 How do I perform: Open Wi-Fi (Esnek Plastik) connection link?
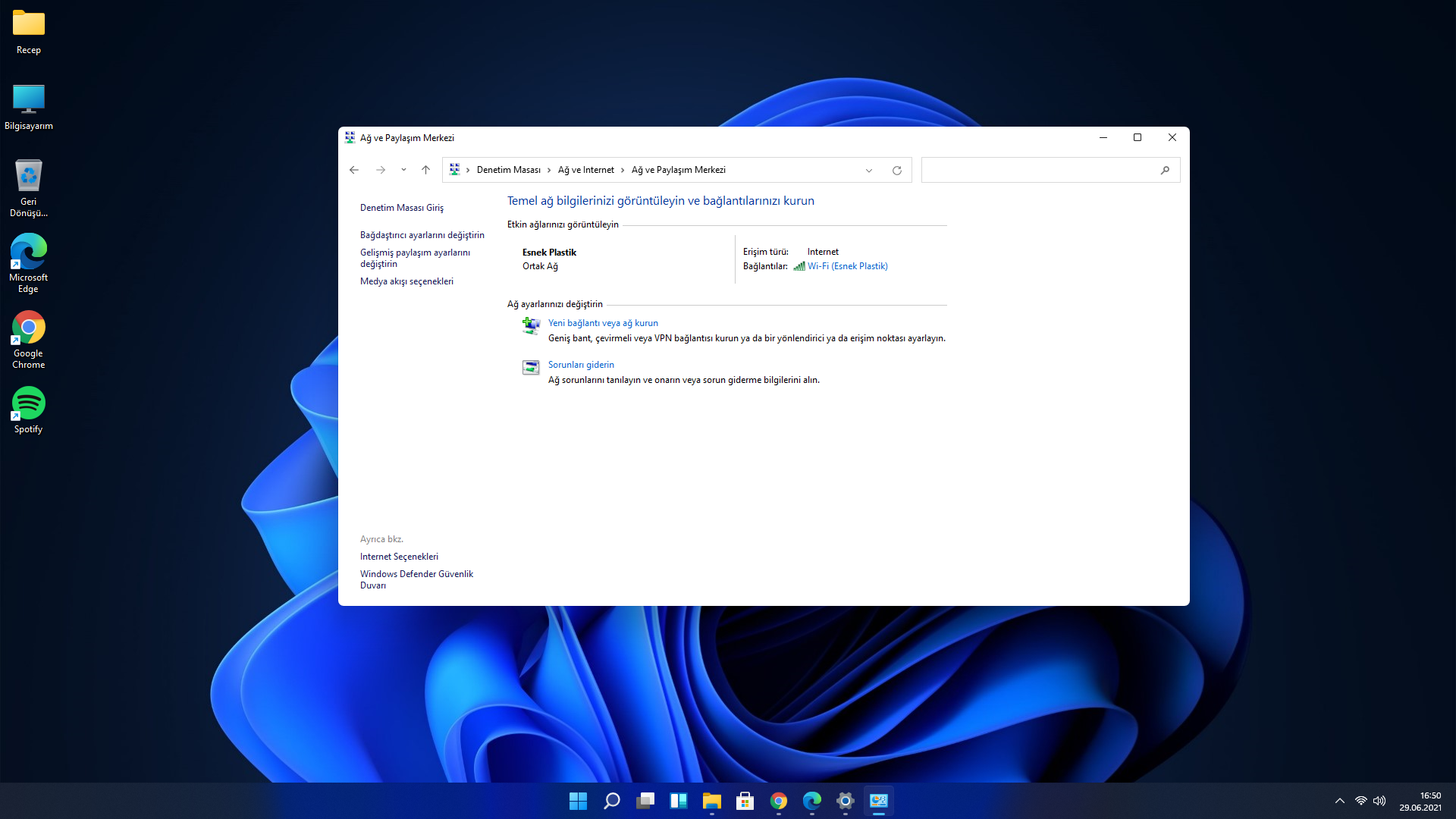pyautogui.click(x=847, y=266)
